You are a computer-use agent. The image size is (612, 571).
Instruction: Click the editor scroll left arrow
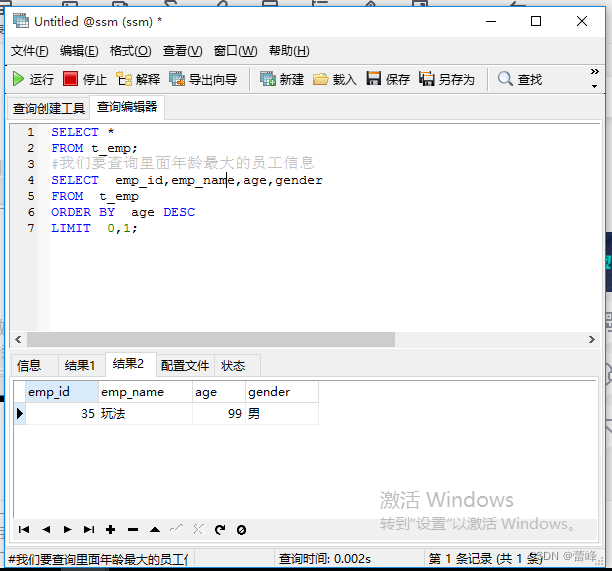click(18, 339)
